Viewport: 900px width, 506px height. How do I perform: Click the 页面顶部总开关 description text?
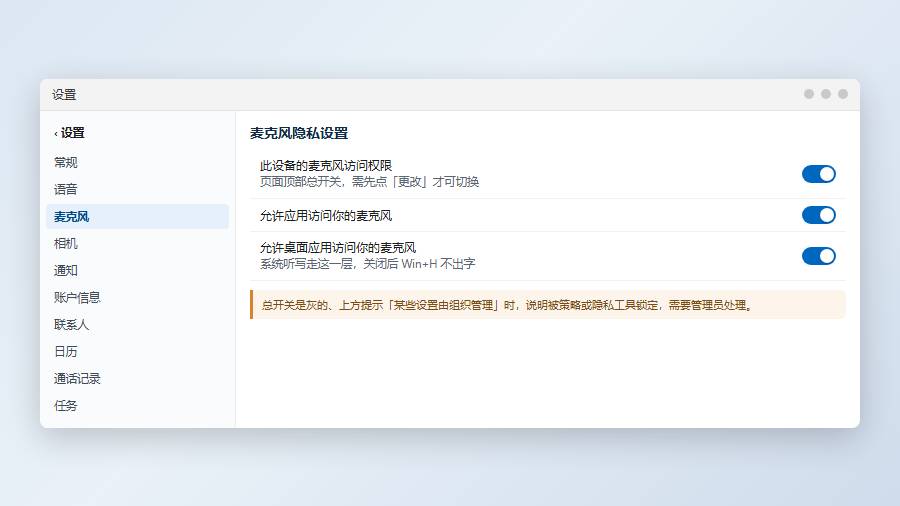[x=369, y=182]
